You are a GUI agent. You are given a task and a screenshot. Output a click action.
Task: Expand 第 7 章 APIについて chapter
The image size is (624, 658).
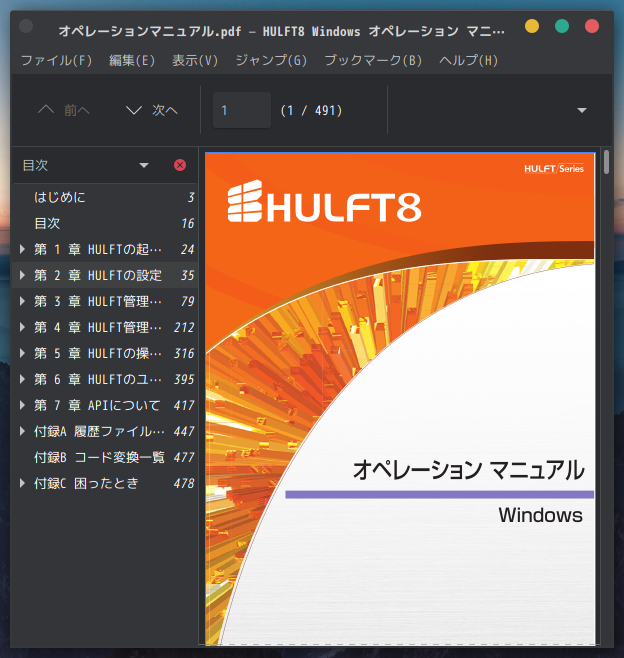pyautogui.click(x=22, y=405)
